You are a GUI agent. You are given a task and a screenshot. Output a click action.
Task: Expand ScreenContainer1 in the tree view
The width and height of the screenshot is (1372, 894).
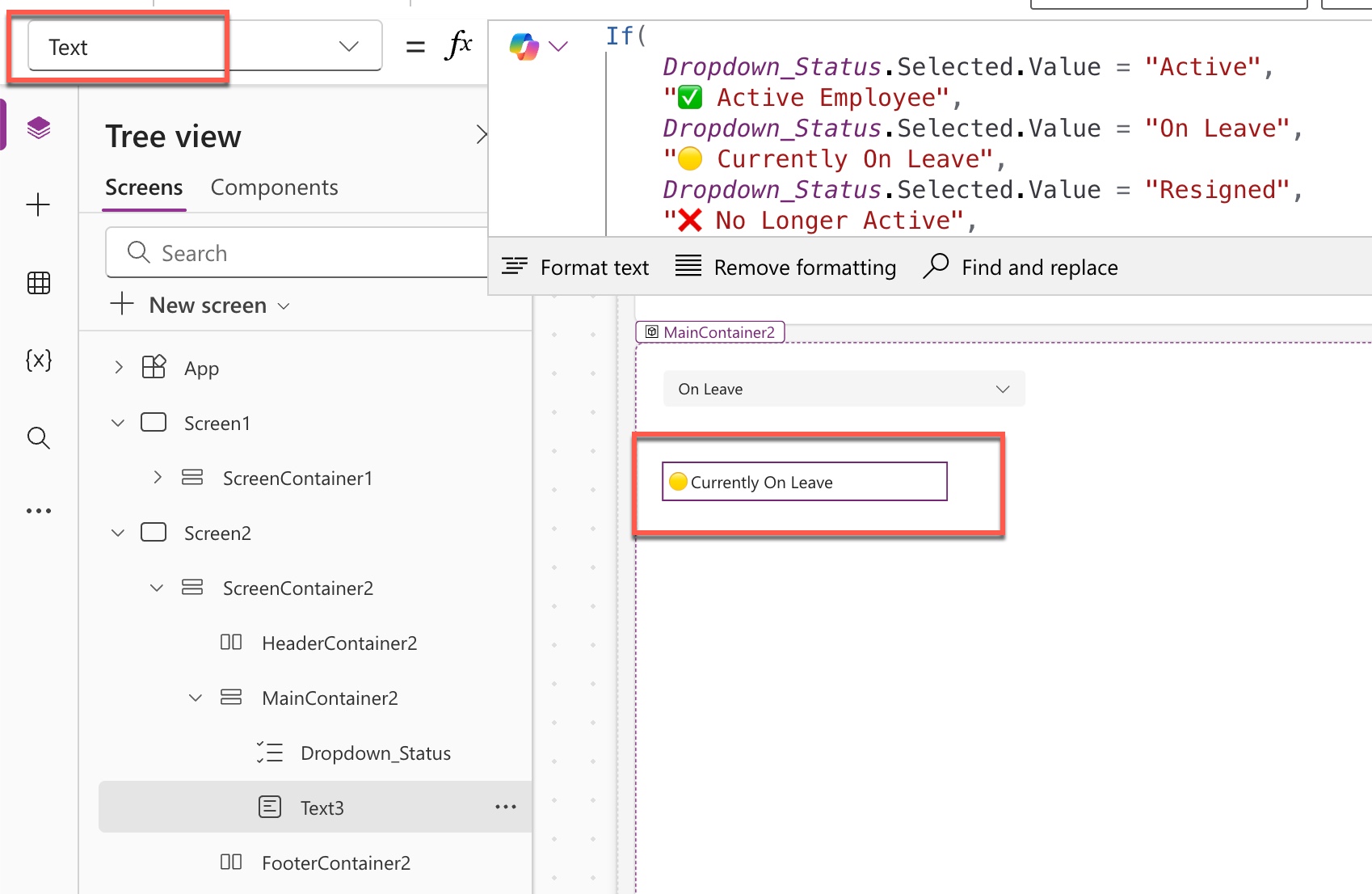click(157, 478)
